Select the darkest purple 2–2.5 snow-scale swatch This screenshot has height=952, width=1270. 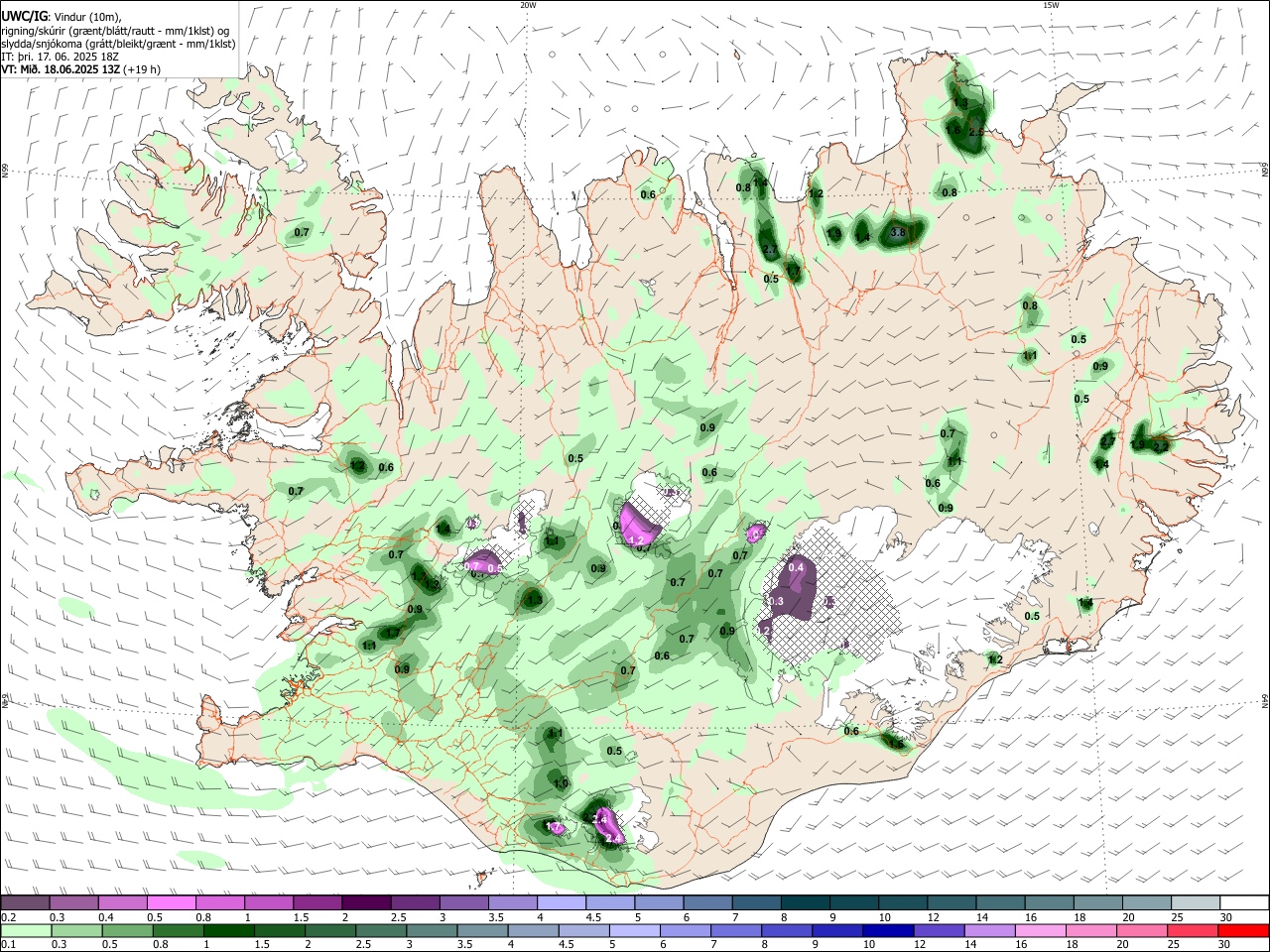(365, 902)
